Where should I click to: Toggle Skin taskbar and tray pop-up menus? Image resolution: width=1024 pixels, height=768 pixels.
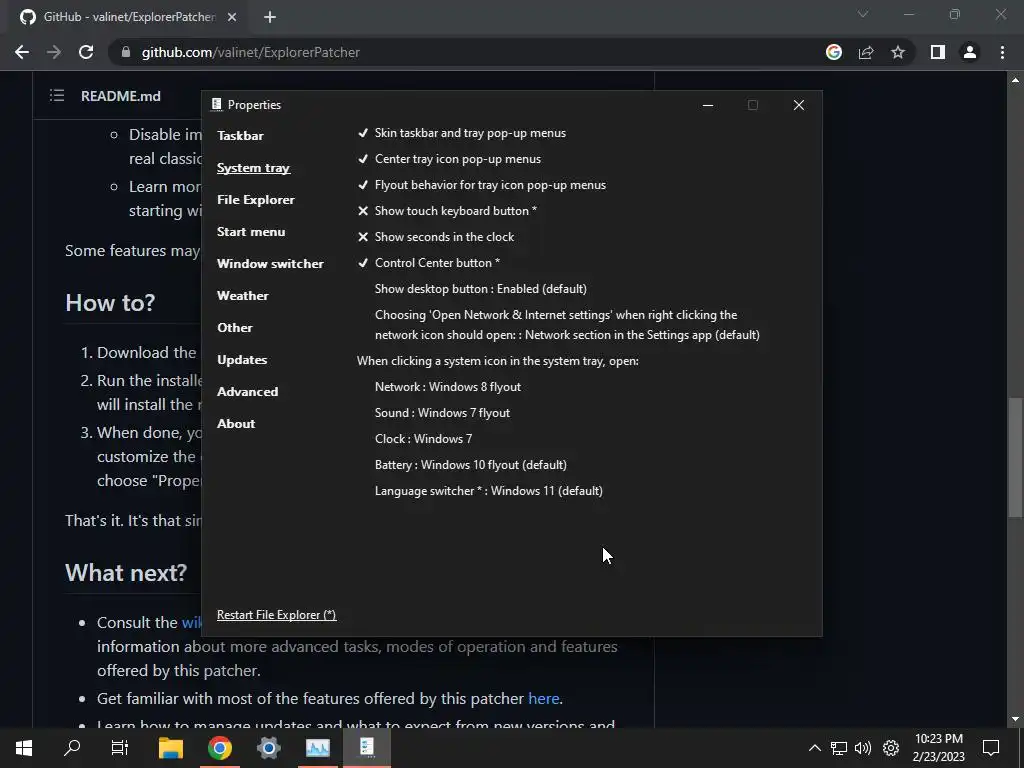pyautogui.click(x=462, y=133)
